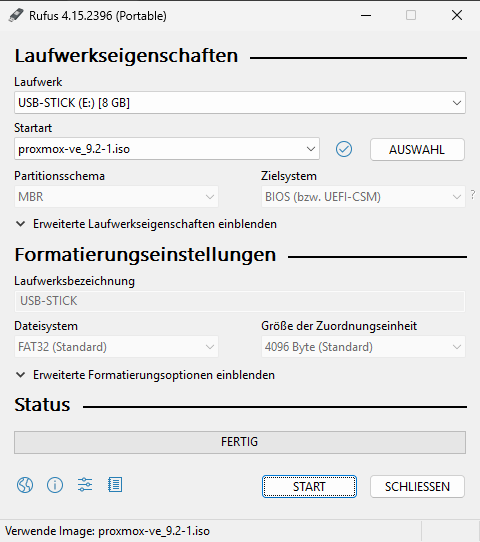
Task: Close the Rufus window
Action: coord(457,15)
